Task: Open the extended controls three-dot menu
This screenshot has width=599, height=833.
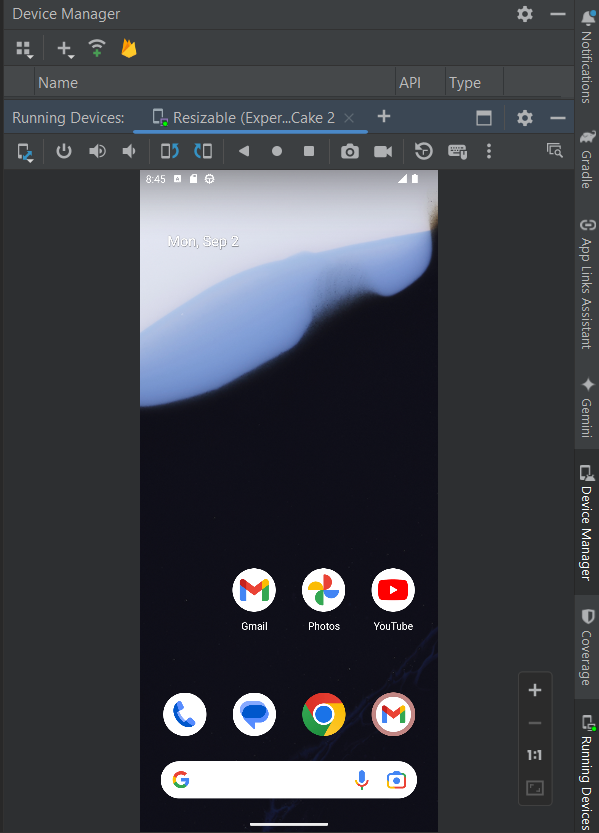Action: coord(489,151)
